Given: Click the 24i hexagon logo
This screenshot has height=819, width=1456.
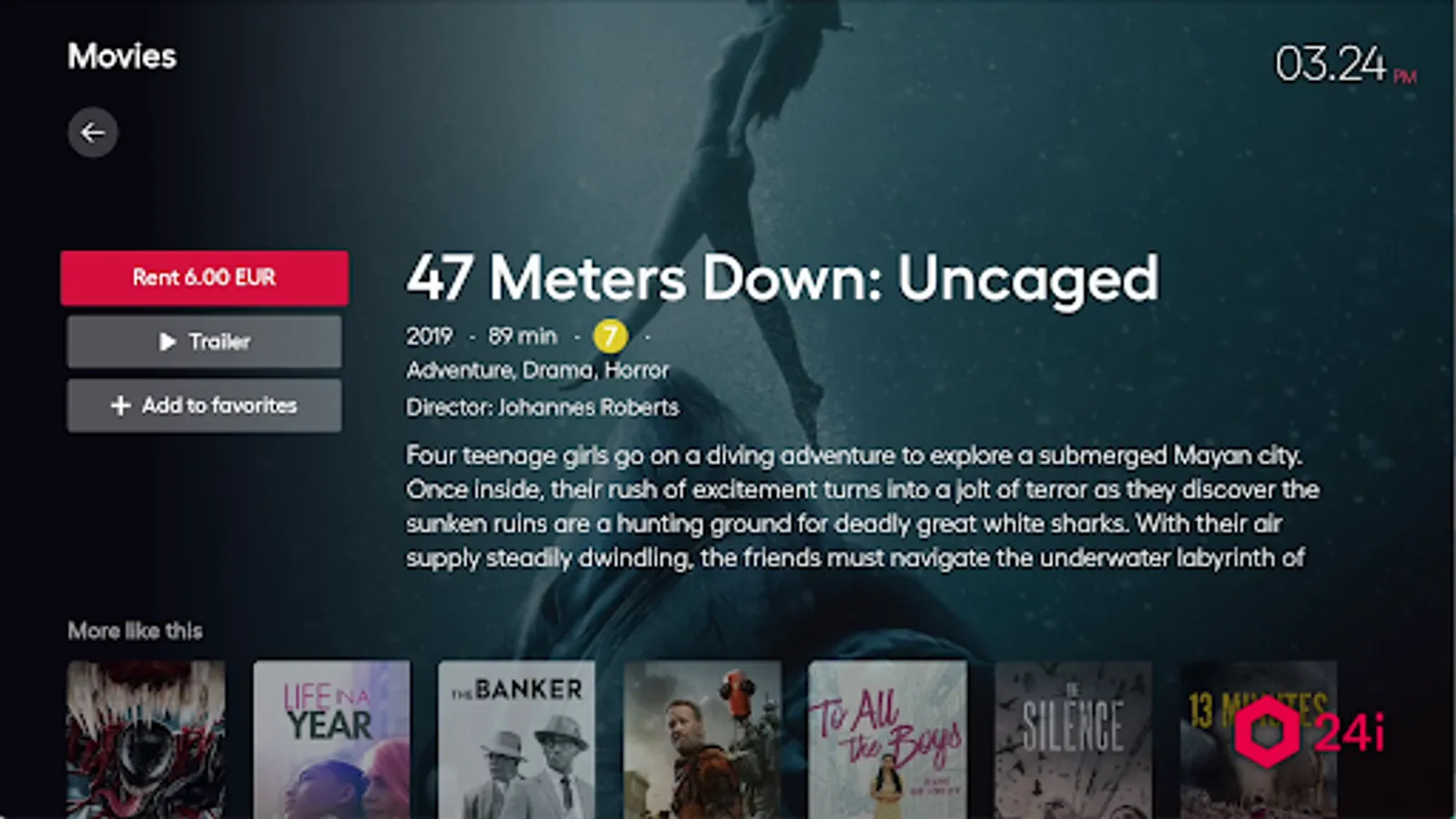Looking at the screenshot, I should 1266,732.
